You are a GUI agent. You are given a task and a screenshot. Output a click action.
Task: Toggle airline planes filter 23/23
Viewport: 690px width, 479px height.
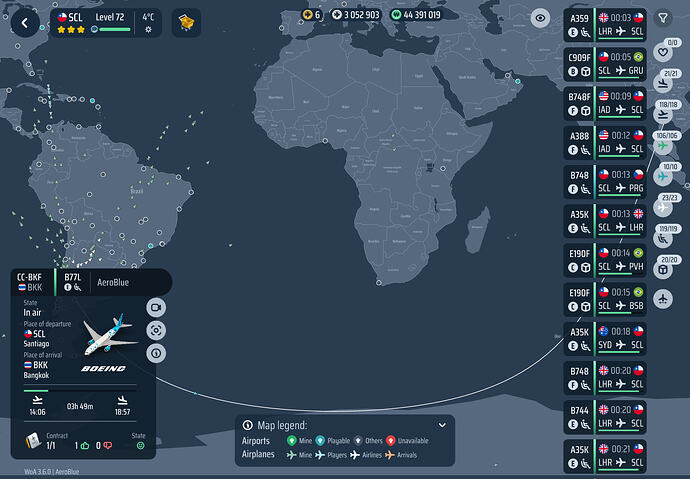tap(663, 208)
